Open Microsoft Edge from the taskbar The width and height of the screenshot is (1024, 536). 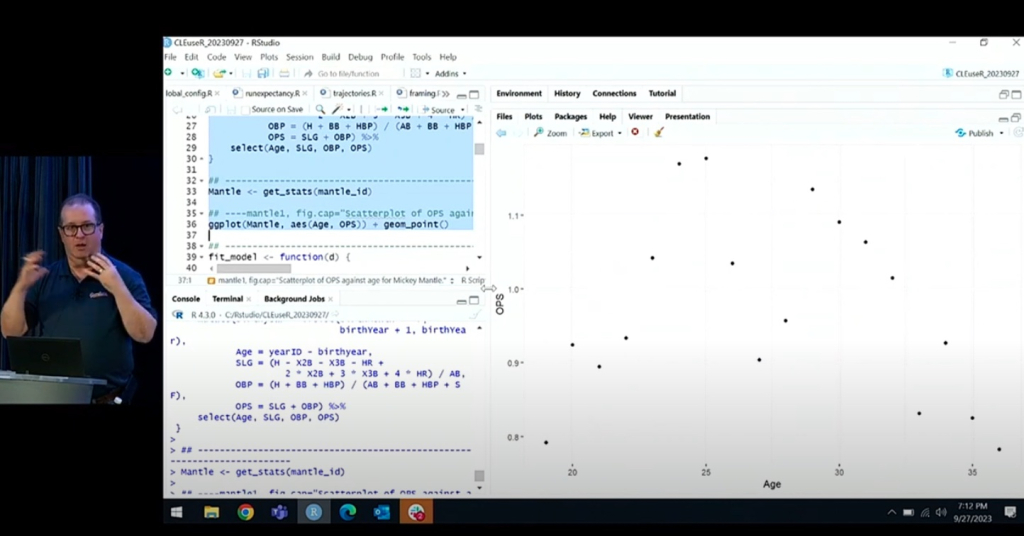(347, 512)
